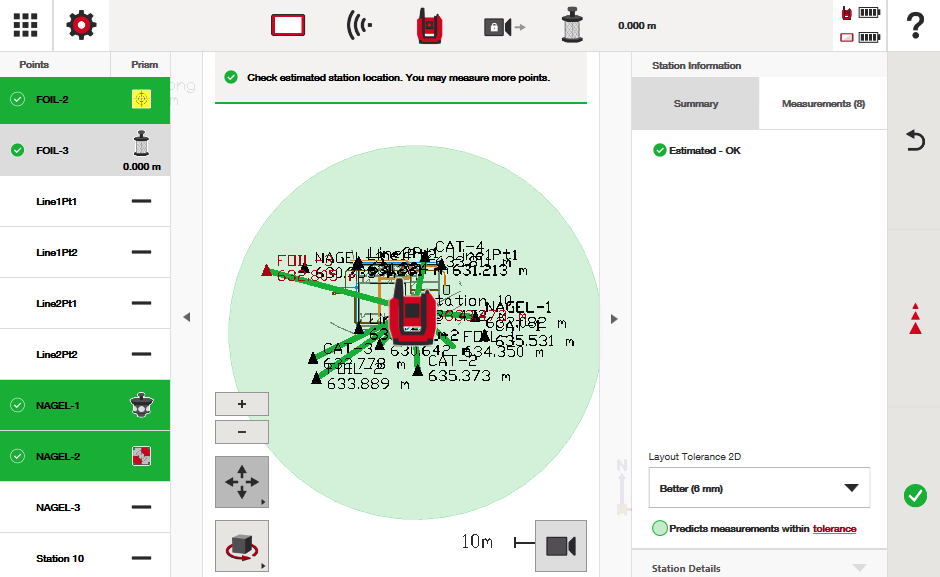The image size is (940, 577).
Task: Select the Line1Pt1 point row
Action: click(85, 201)
